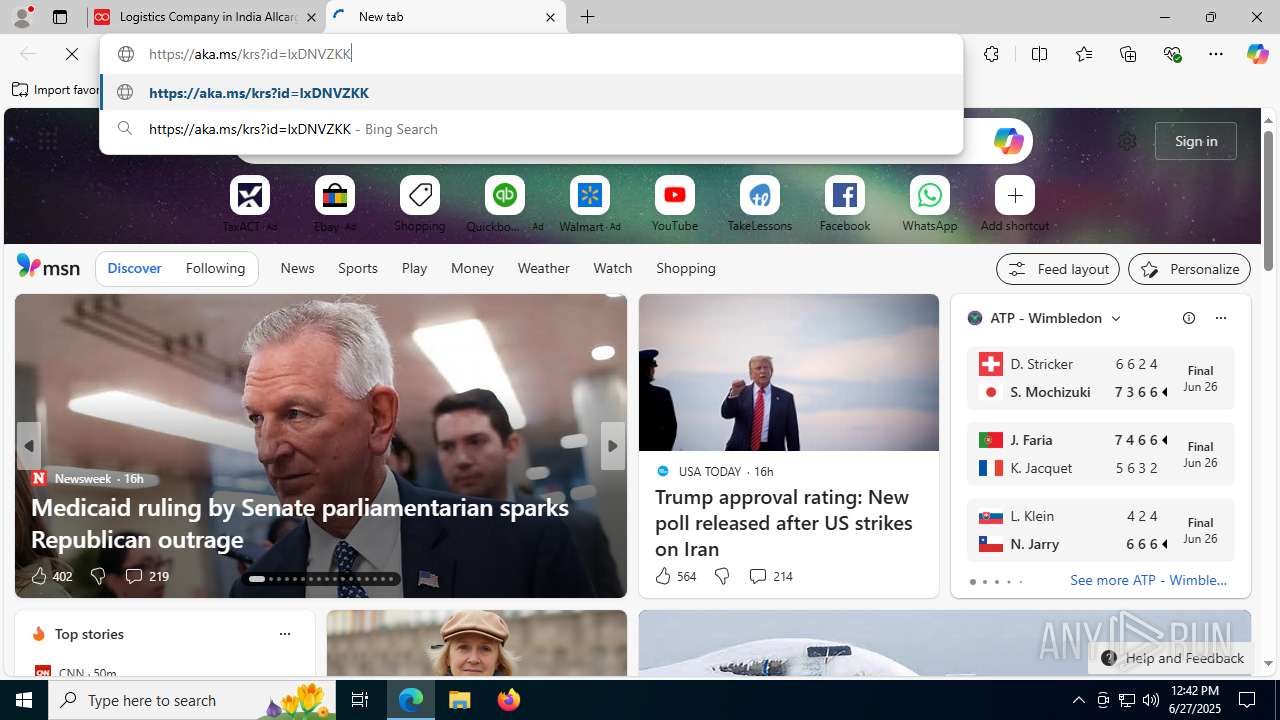Open the TakeLessons shortcut icon
This screenshot has height=720, width=1280.
pyautogui.click(x=760, y=195)
